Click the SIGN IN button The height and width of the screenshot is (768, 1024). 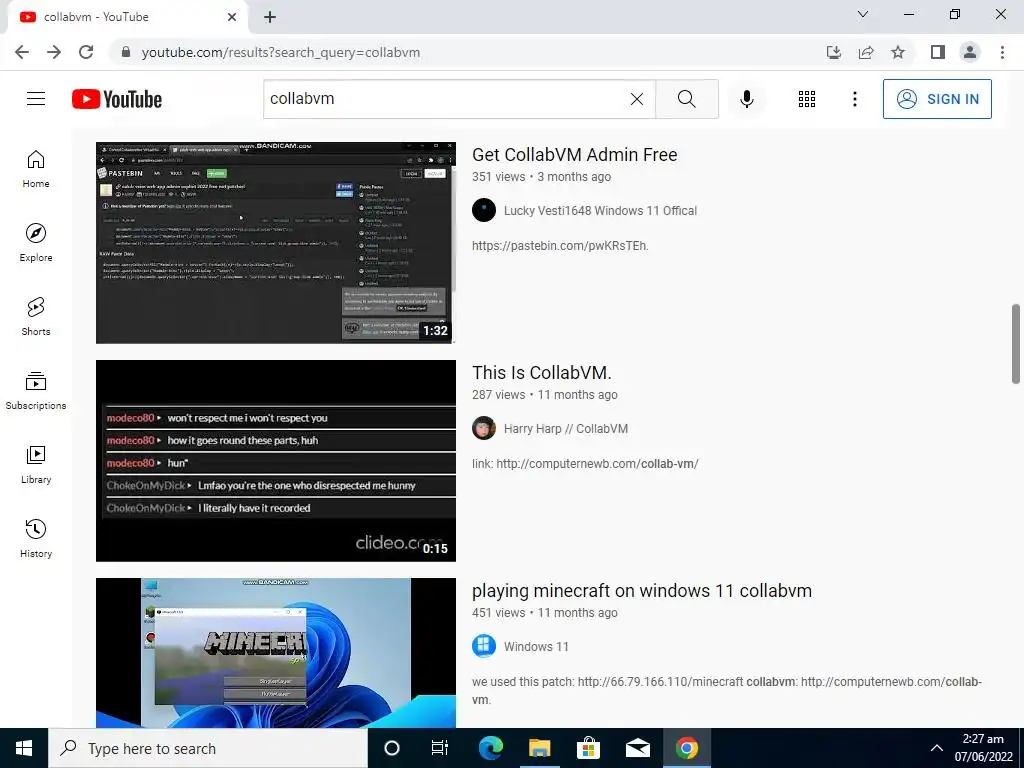937,99
